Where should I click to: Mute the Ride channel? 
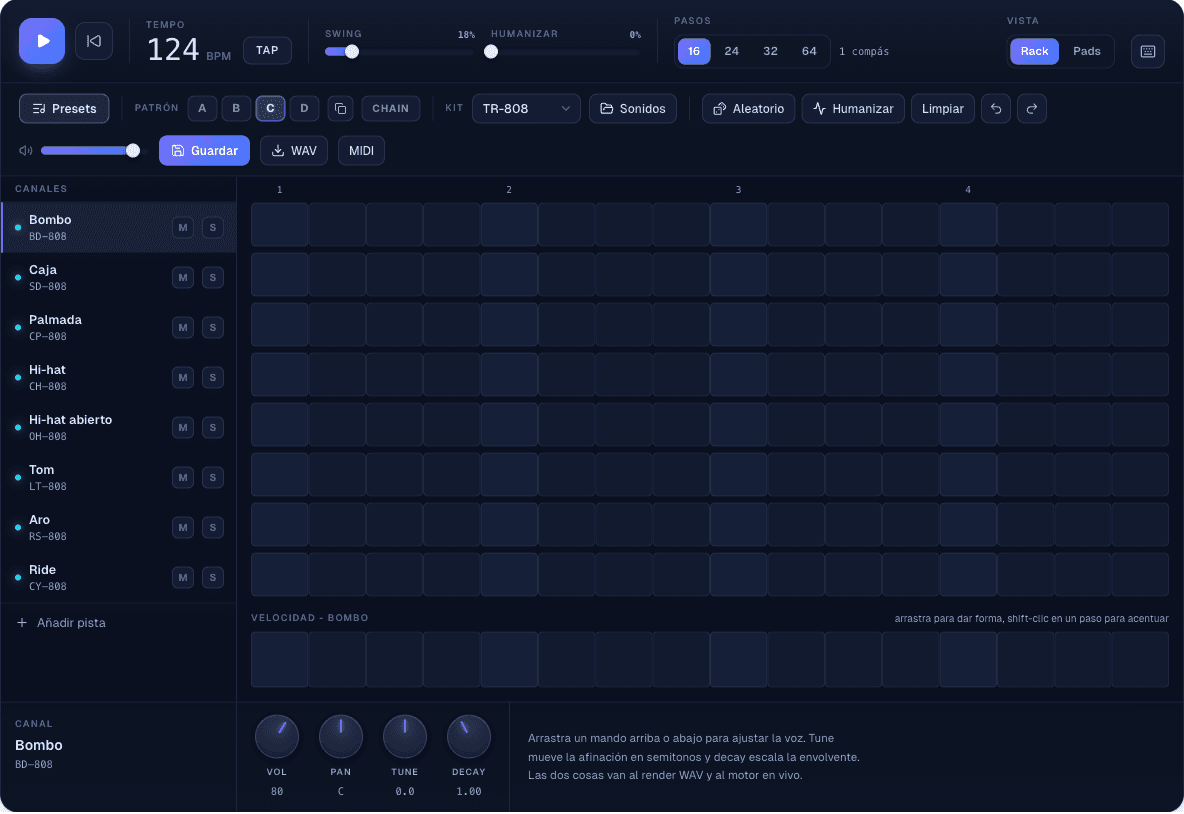click(x=183, y=578)
